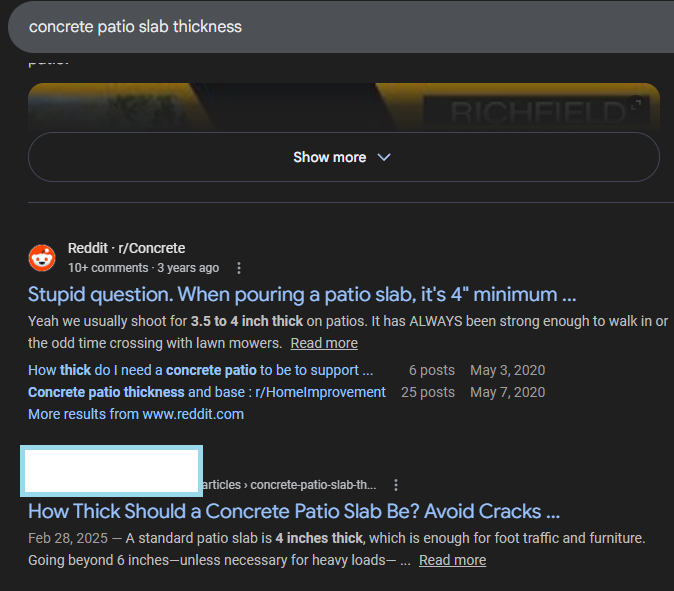Open three-dot menu next to concrete-patio-slab breadcrumb
The image size is (674, 591).
click(396, 485)
